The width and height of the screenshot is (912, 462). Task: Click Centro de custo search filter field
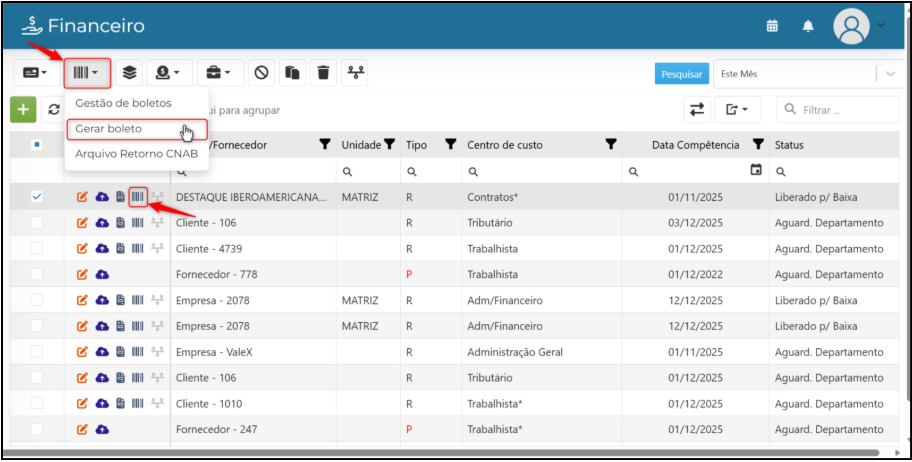[x=541, y=172]
